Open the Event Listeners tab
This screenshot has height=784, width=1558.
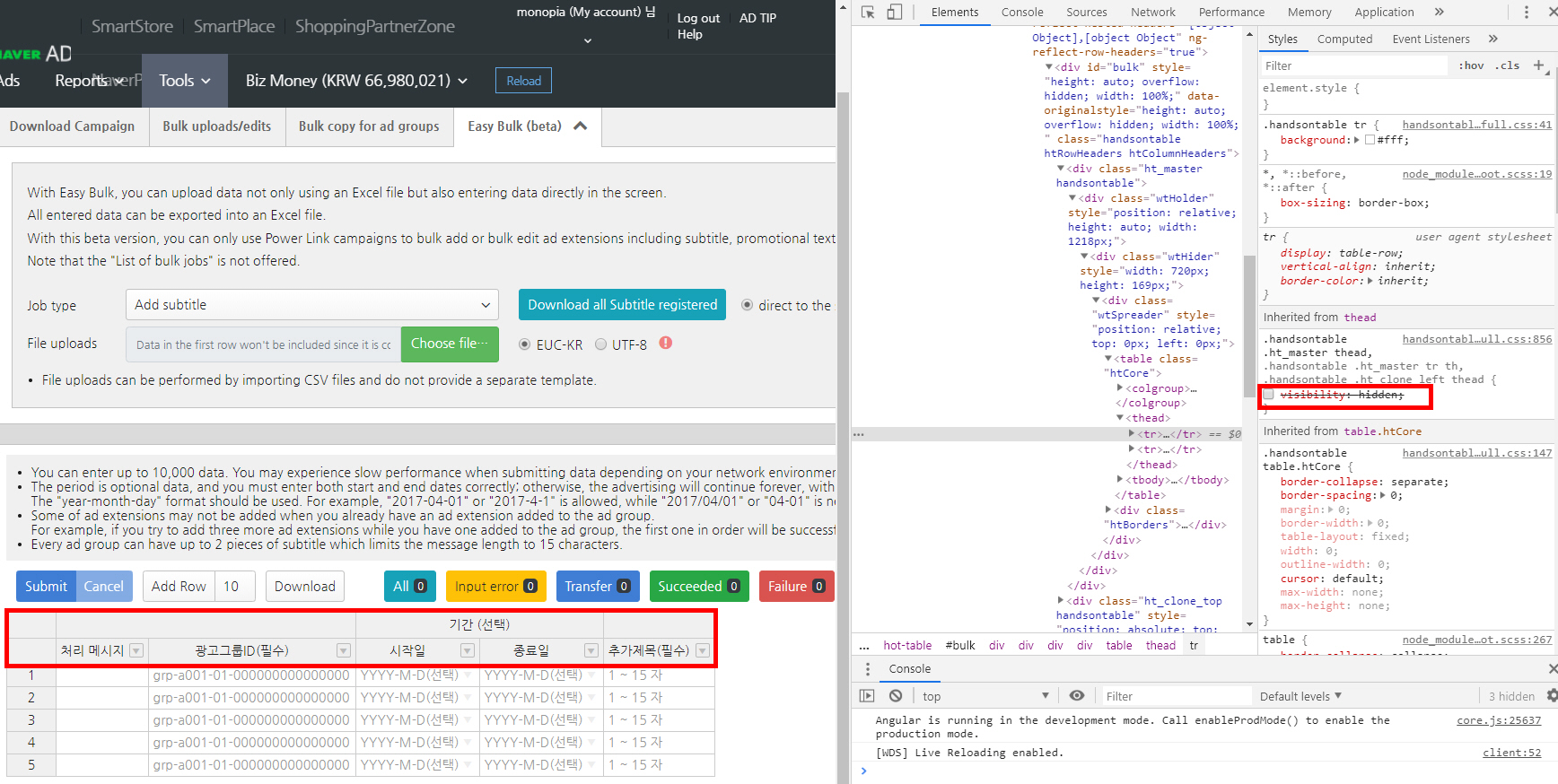[x=1431, y=39]
